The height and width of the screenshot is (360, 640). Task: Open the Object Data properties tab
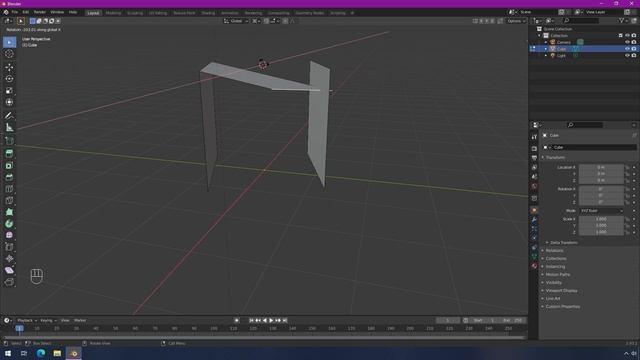coord(534,256)
